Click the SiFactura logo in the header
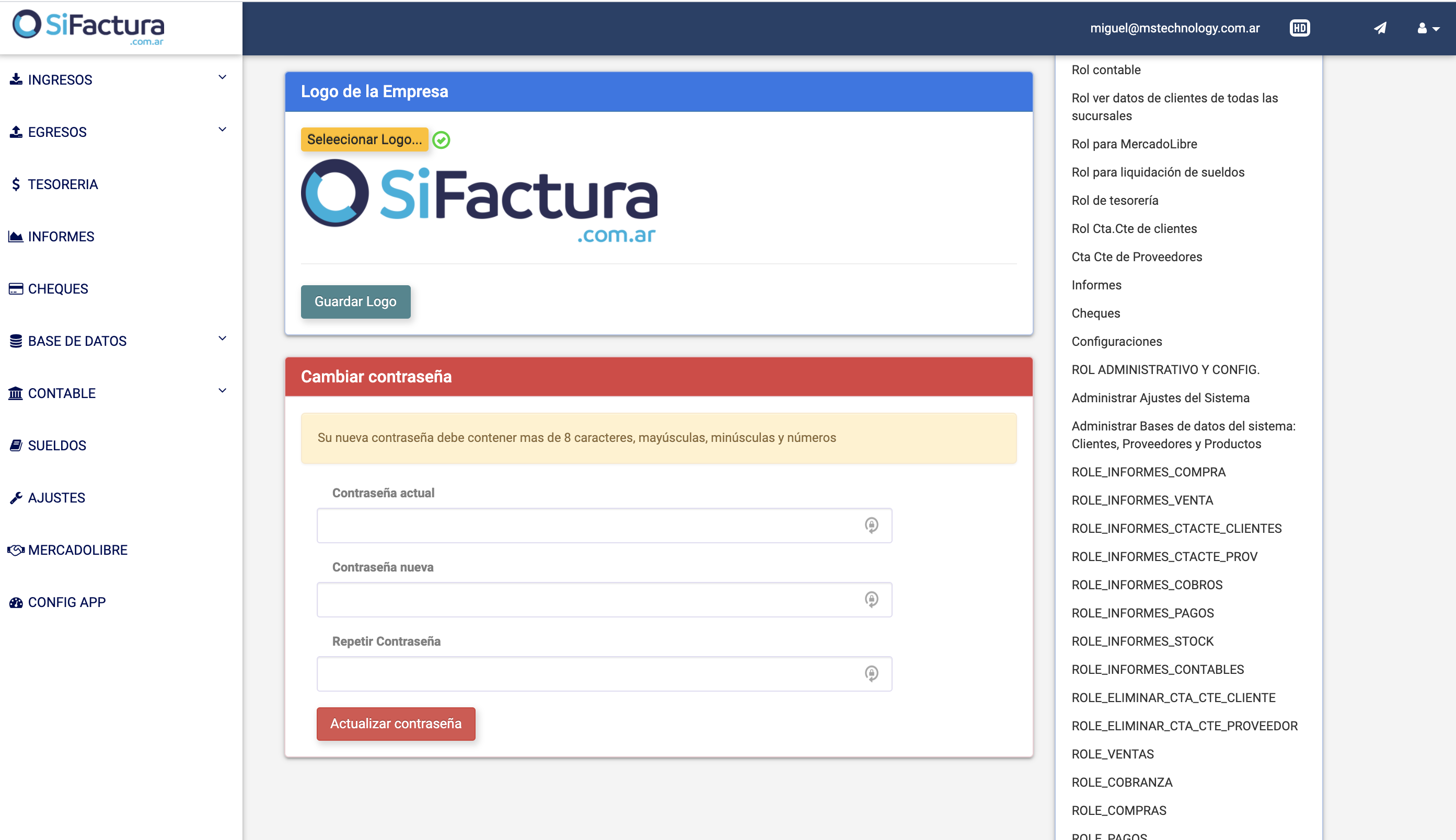Viewport: 1456px width, 840px height. click(88, 27)
